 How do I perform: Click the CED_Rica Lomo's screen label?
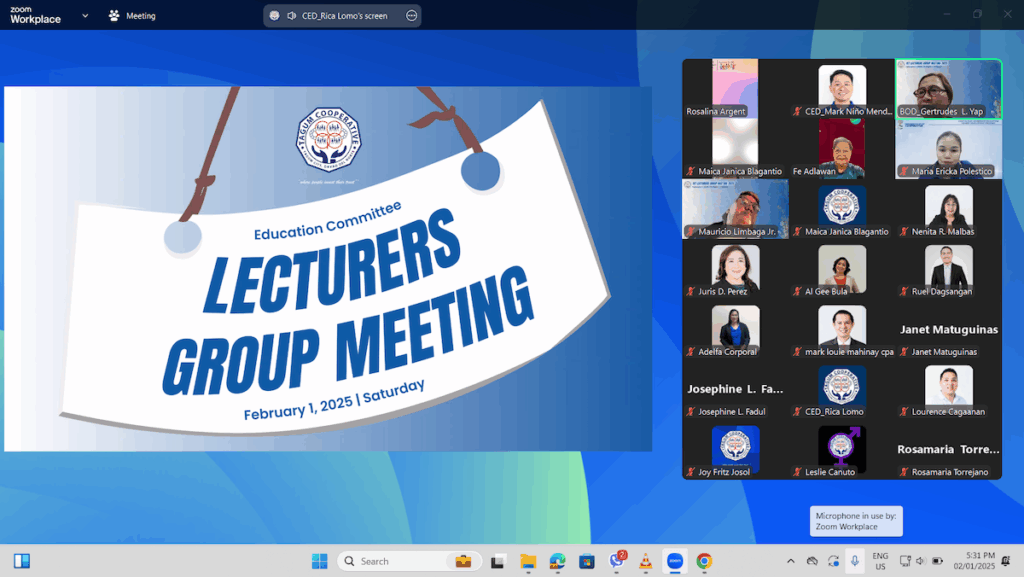pyautogui.click(x=344, y=16)
